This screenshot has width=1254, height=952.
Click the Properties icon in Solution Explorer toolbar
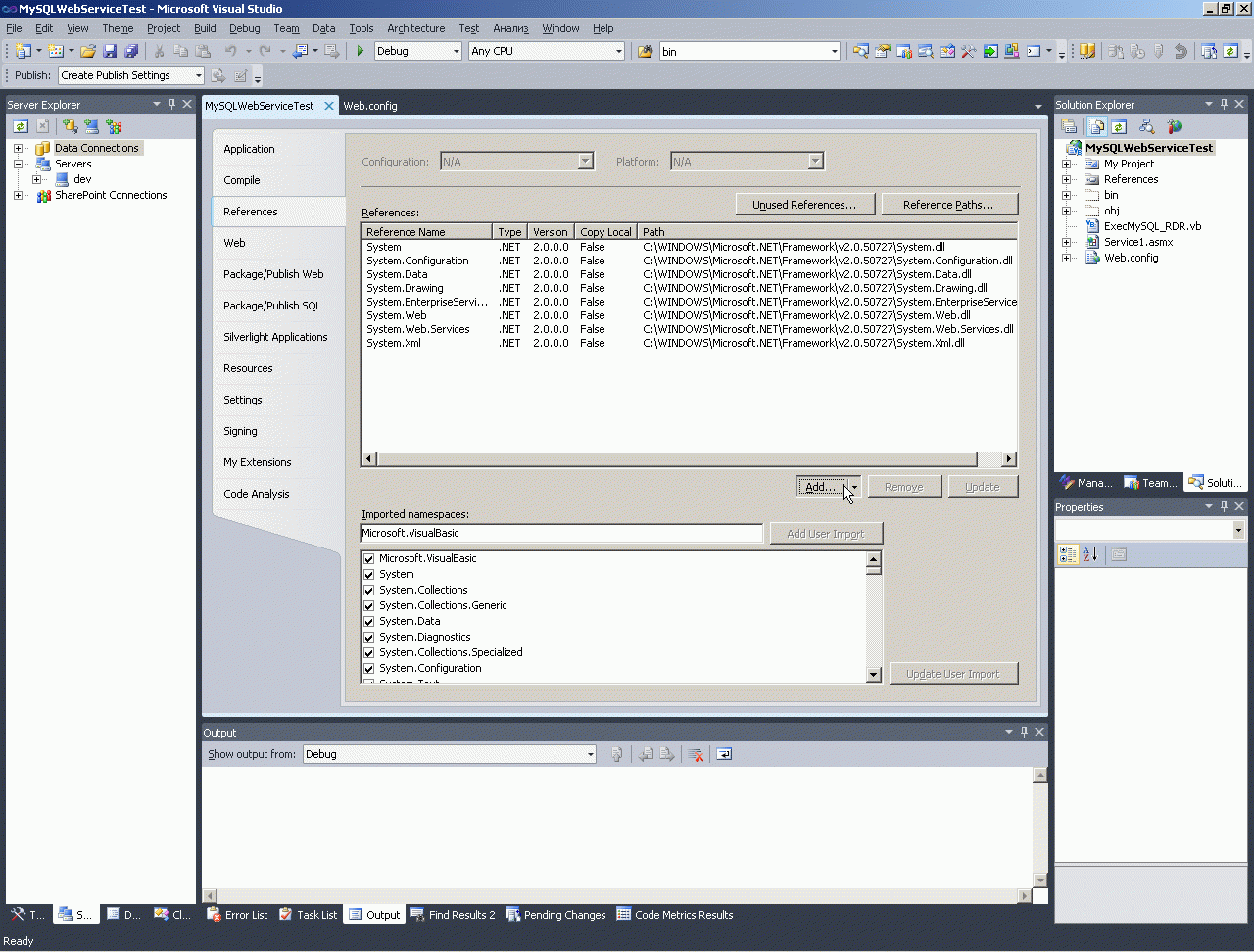[x=1069, y=126]
